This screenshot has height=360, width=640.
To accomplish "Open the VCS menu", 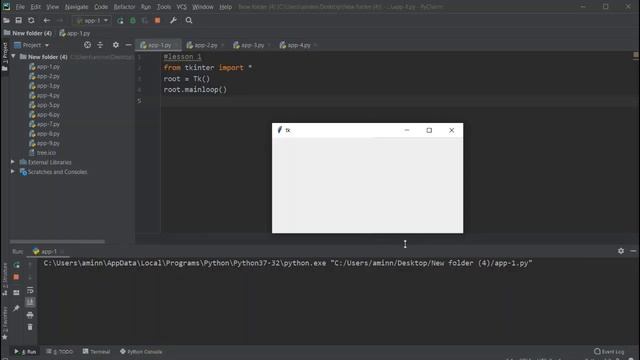I will tap(182, 7).
